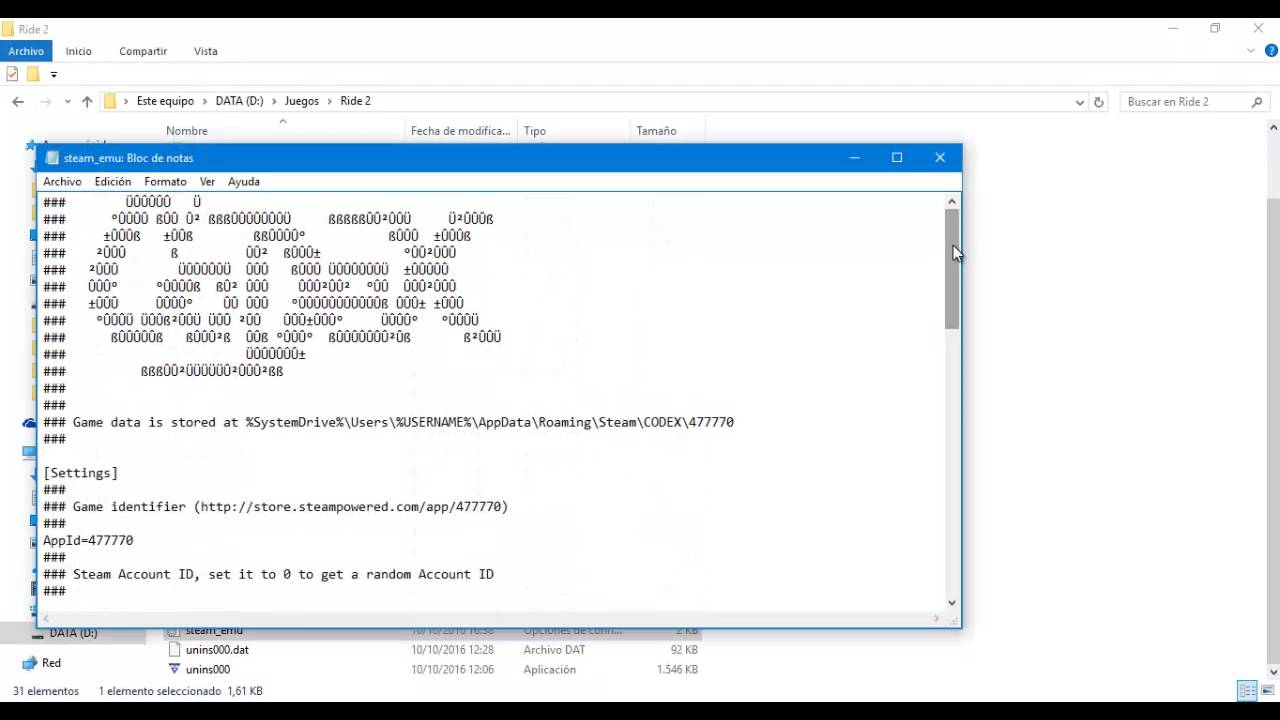Click Notepad horizontal scrollbar right arrow
The width and height of the screenshot is (1280, 720).
click(x=936, y=619)
